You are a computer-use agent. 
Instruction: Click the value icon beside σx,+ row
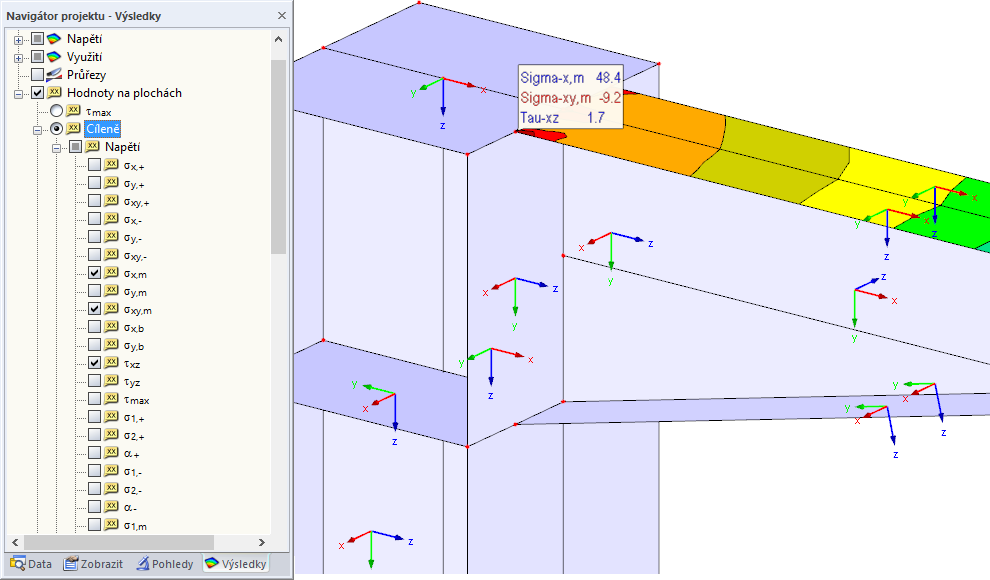point(111,165)
